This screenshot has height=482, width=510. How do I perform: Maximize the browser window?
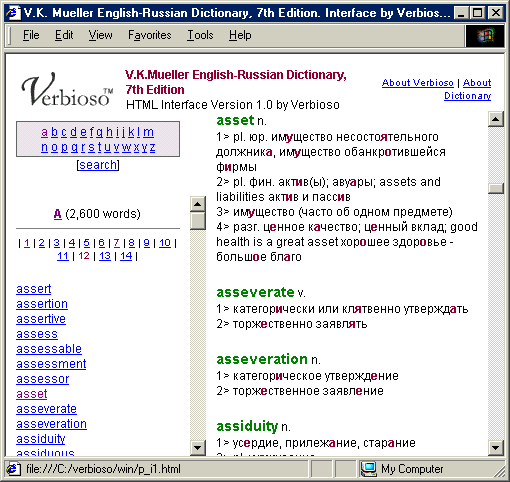pos(478,13)
